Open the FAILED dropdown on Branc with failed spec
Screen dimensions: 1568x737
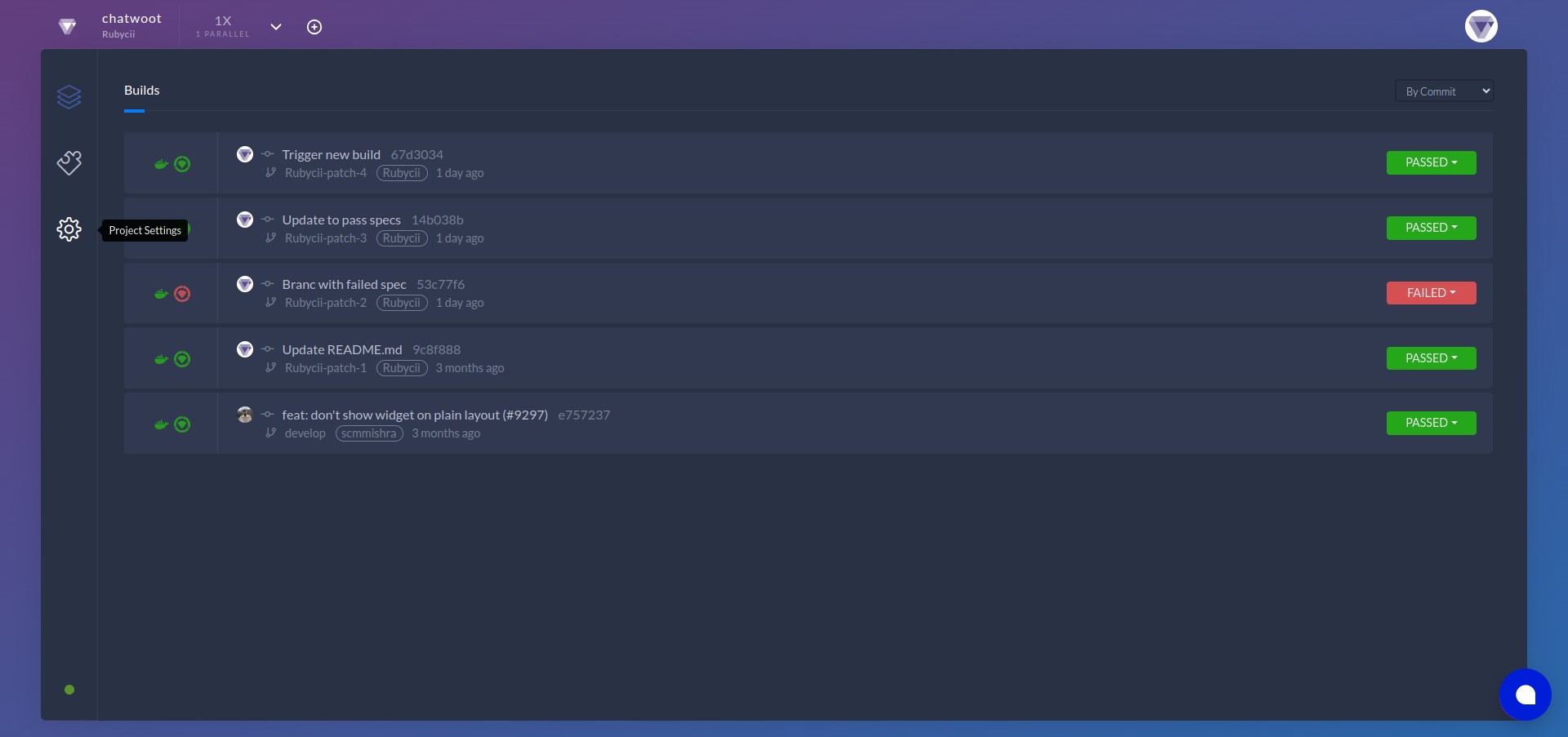(1431, 292)
